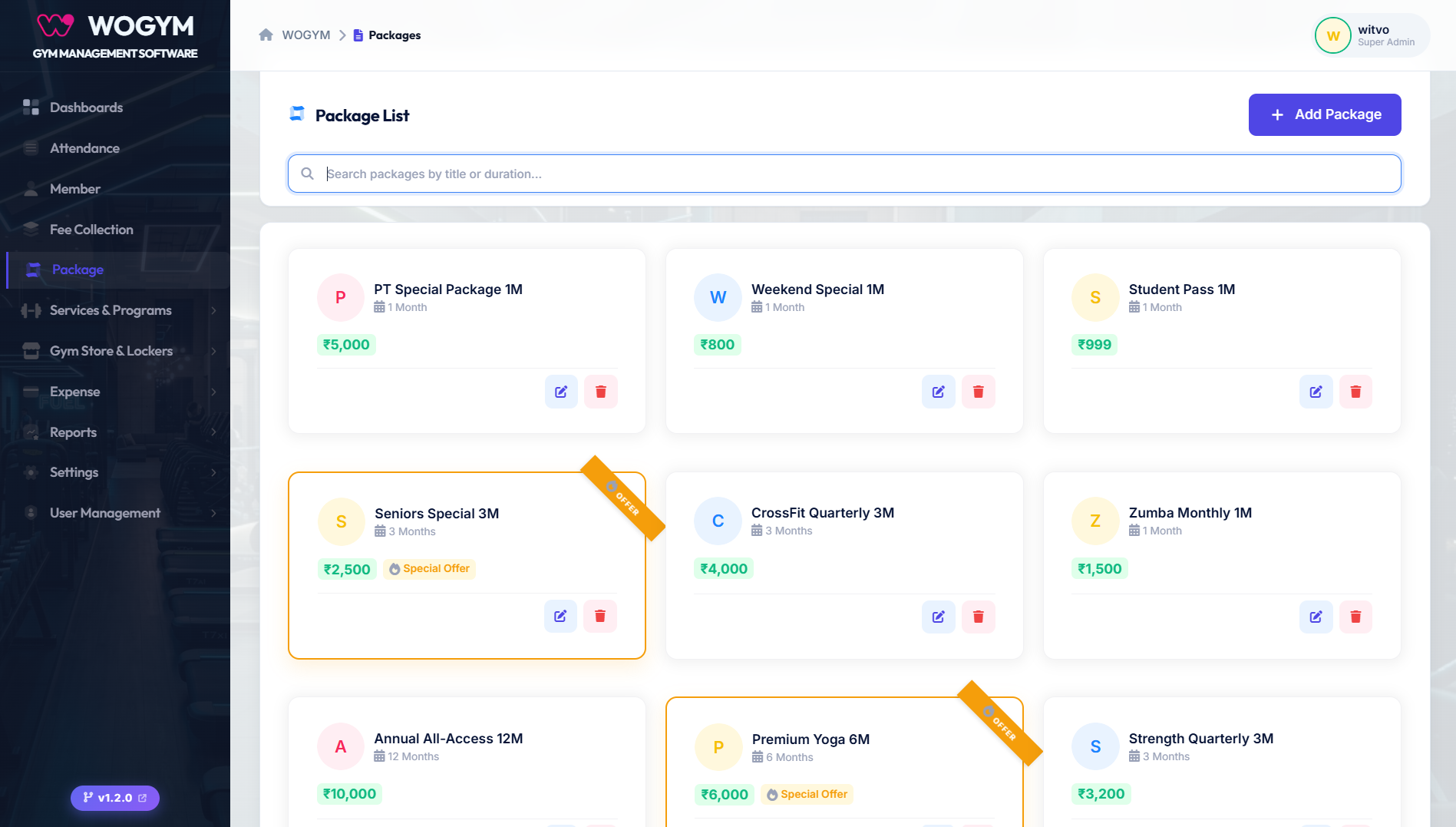Delete the PT Special Package 1M
1456x827 pixels.
pos(601,392)
